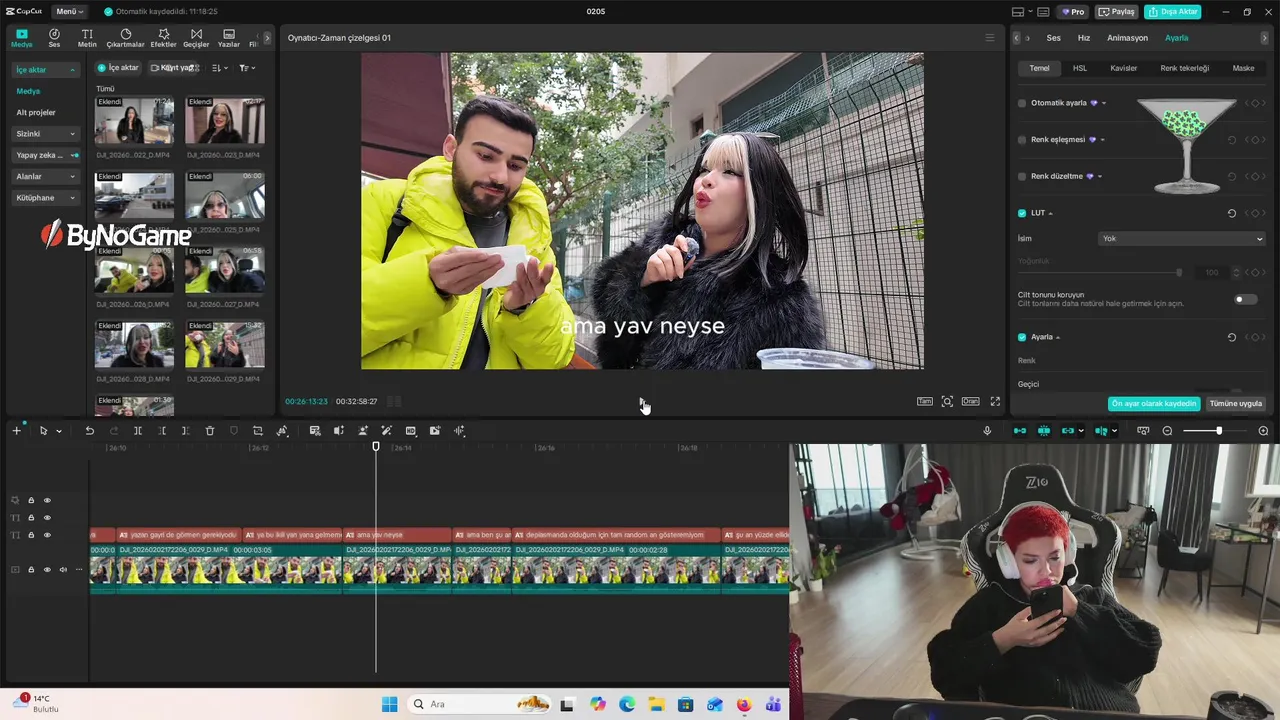Screen dimensions: 1280x720
Task: Open the media filter dropdown
Action: tap(247, 68)
